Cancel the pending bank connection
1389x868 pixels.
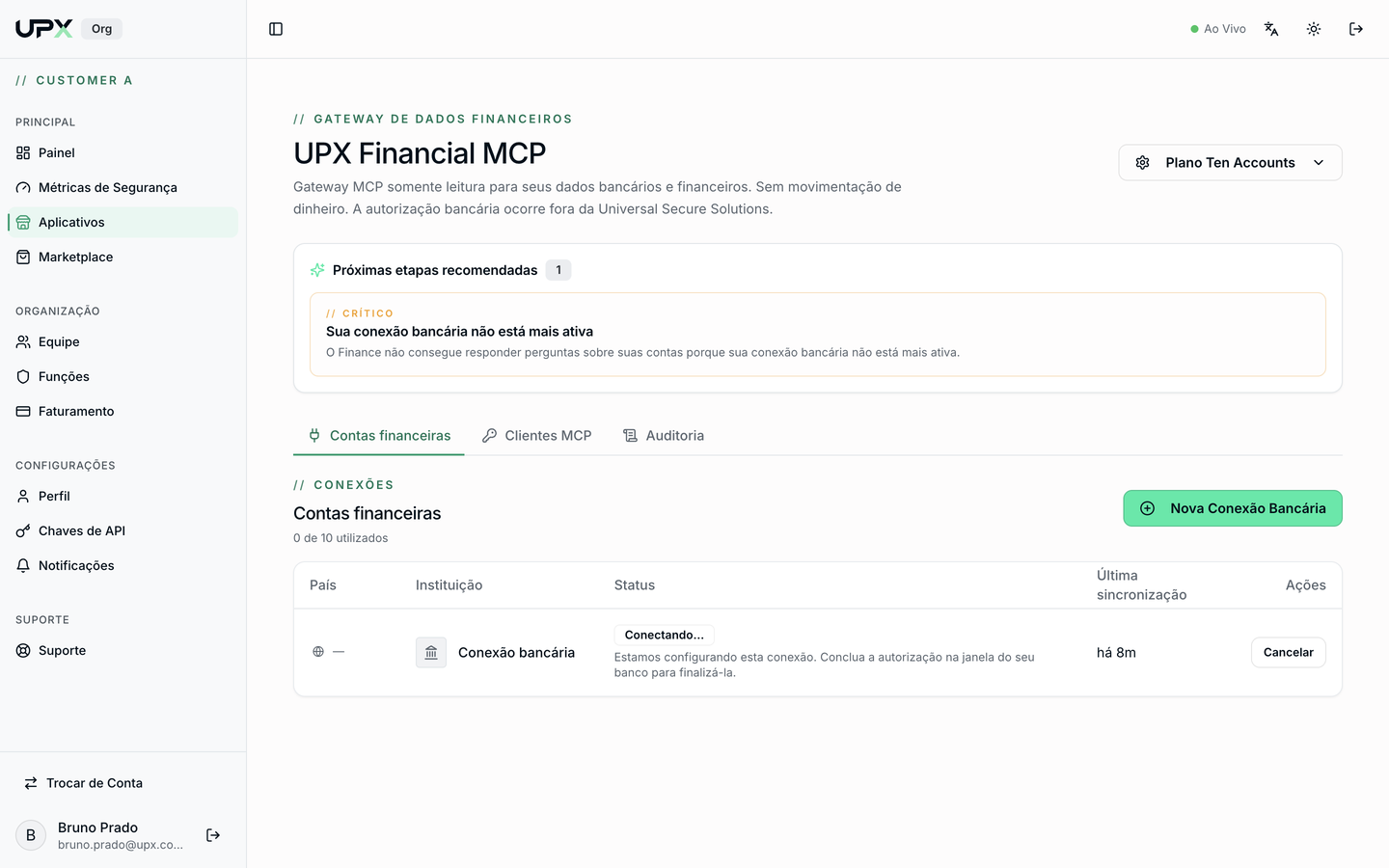coord(1288,653)
